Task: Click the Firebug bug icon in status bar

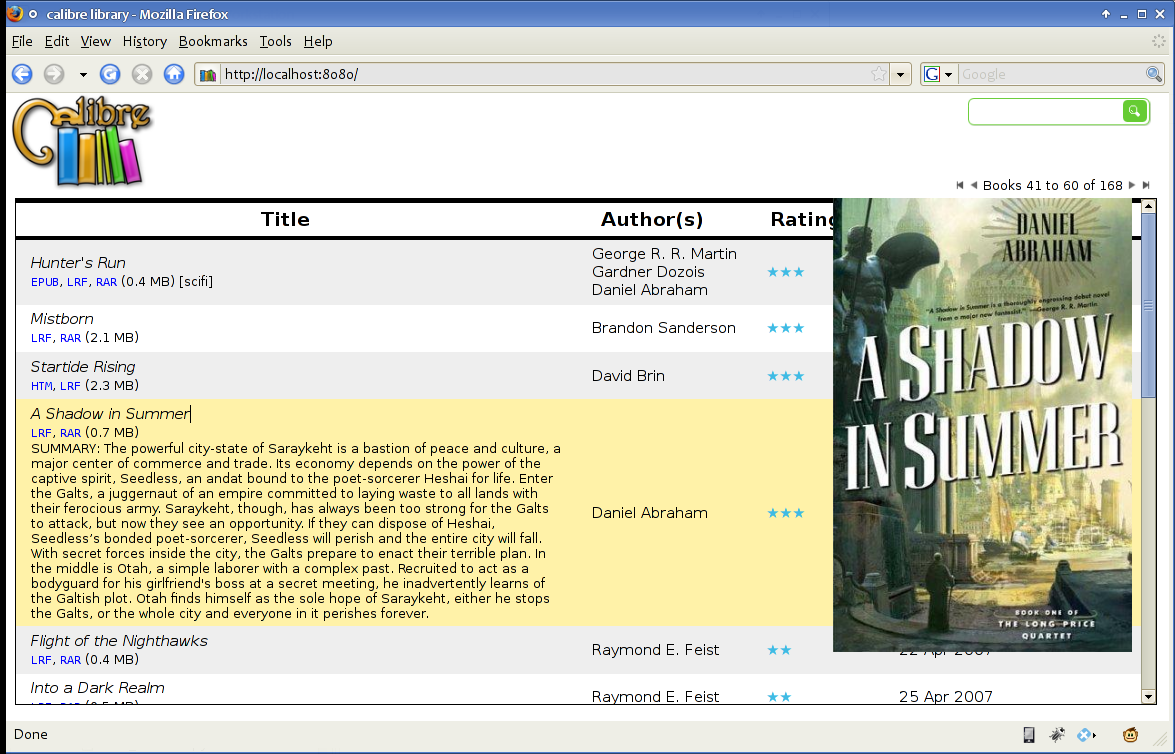Action: tap(1057, 735)
